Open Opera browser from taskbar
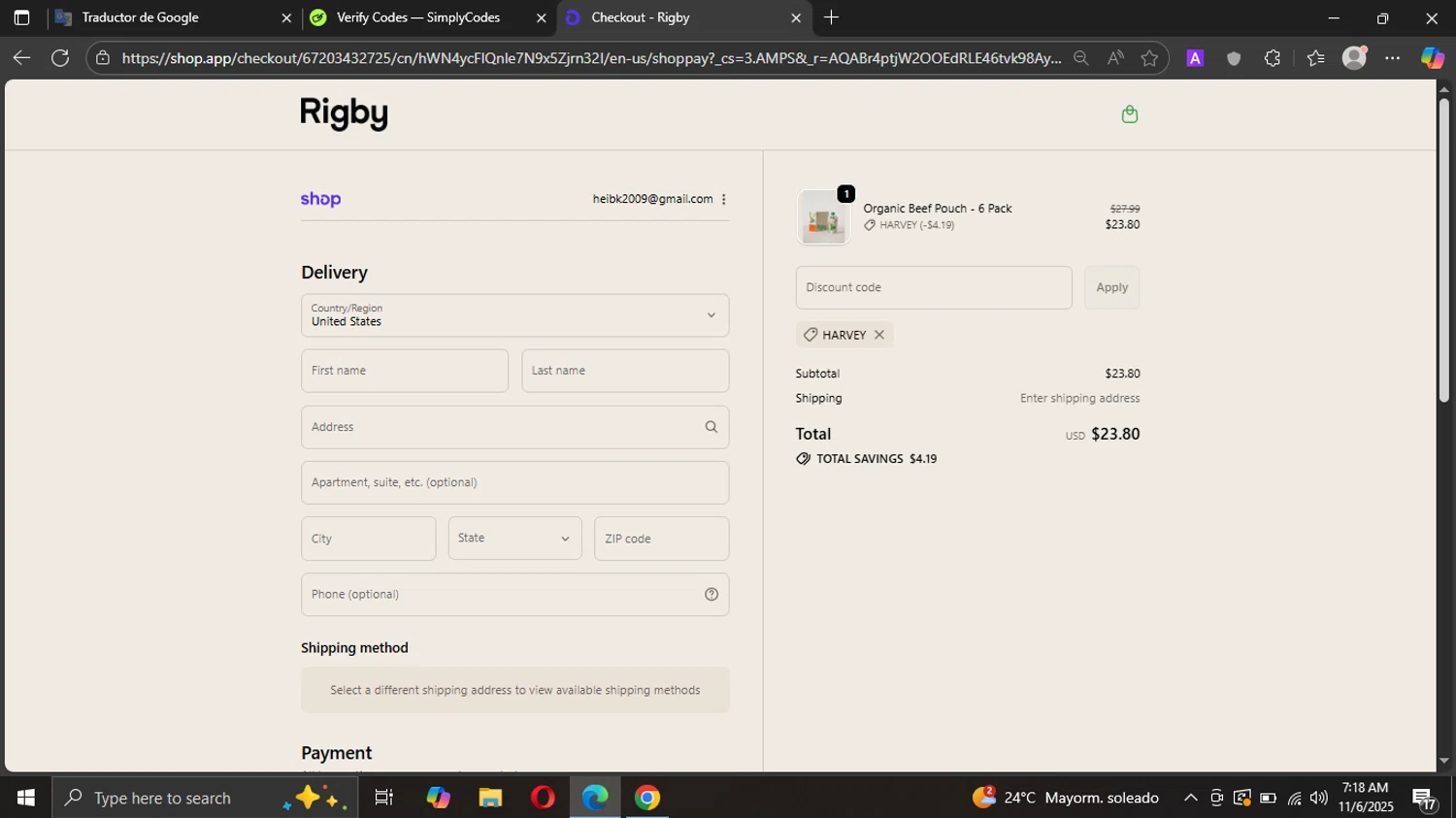This screenshot has width=1456, height=818. coord(543,798)
